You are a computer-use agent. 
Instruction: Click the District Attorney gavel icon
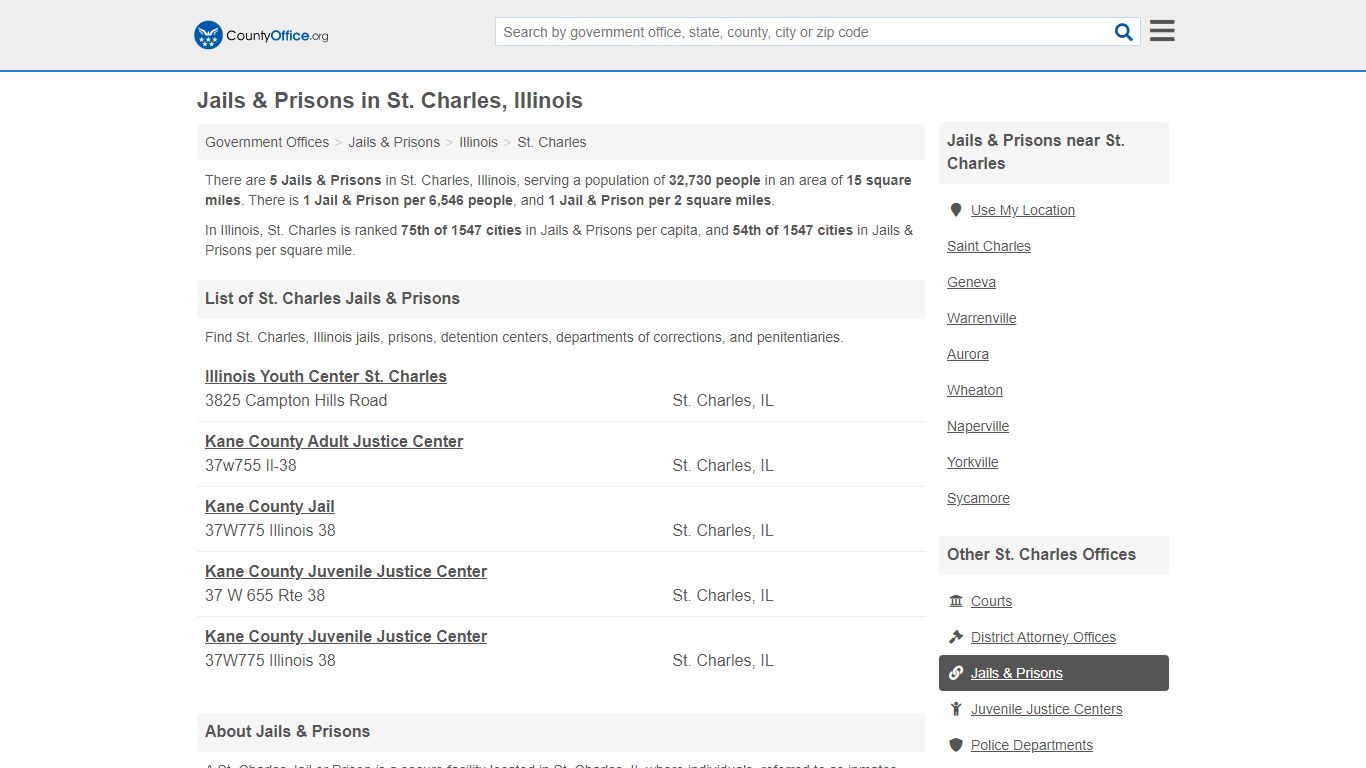(x=956, y=637)
